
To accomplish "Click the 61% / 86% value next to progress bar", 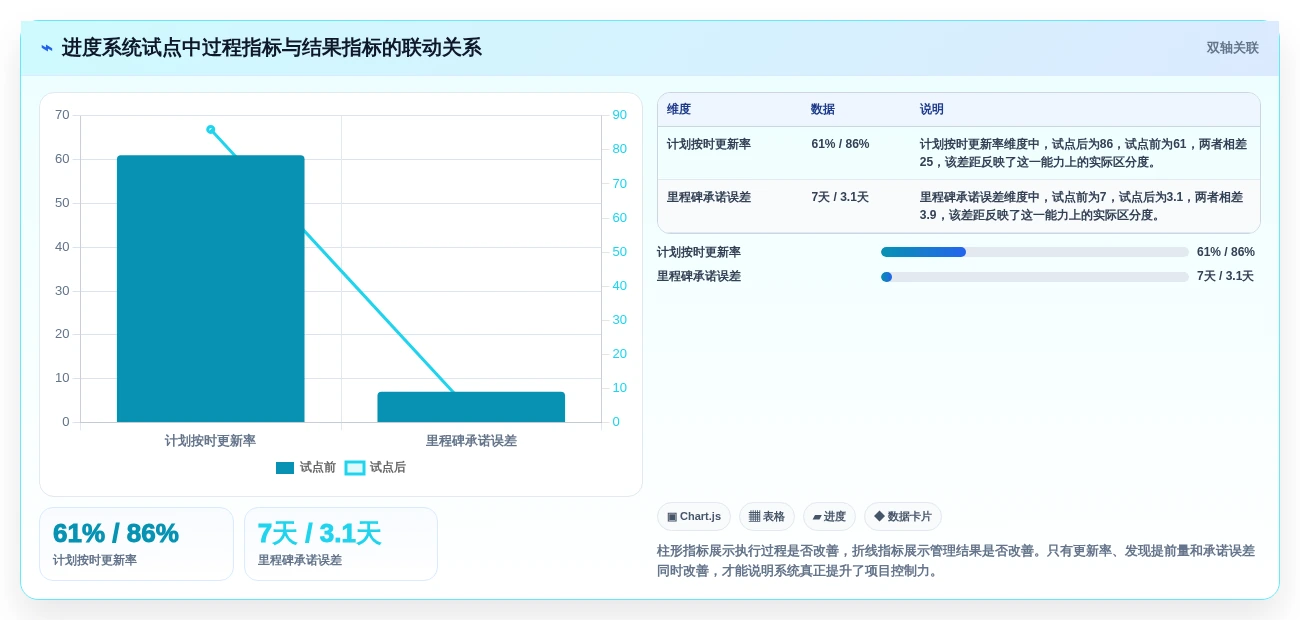I will tap(1226, 252).
